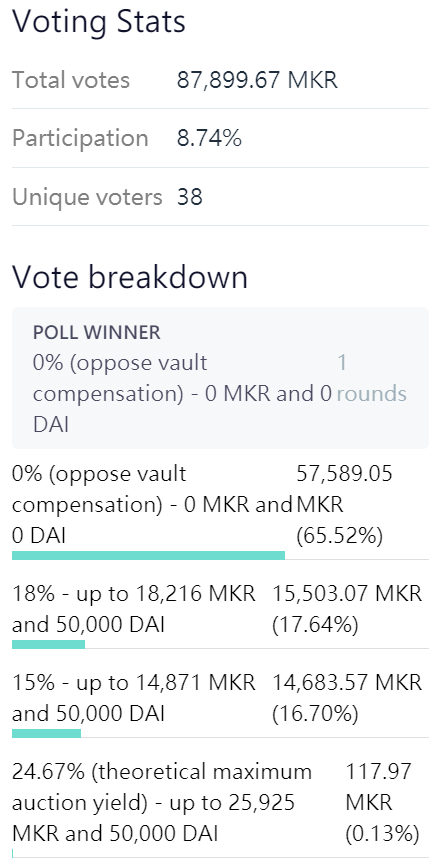Select the Unique voters label
The height and width of the screenshot is (865, 442).
(x=87, y=196)
